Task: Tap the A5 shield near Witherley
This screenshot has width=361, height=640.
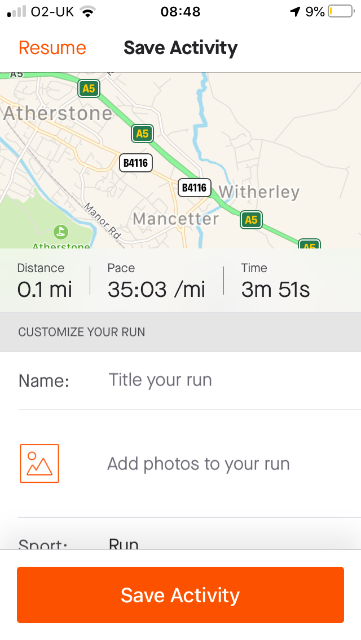Action: tap(251, 220)
